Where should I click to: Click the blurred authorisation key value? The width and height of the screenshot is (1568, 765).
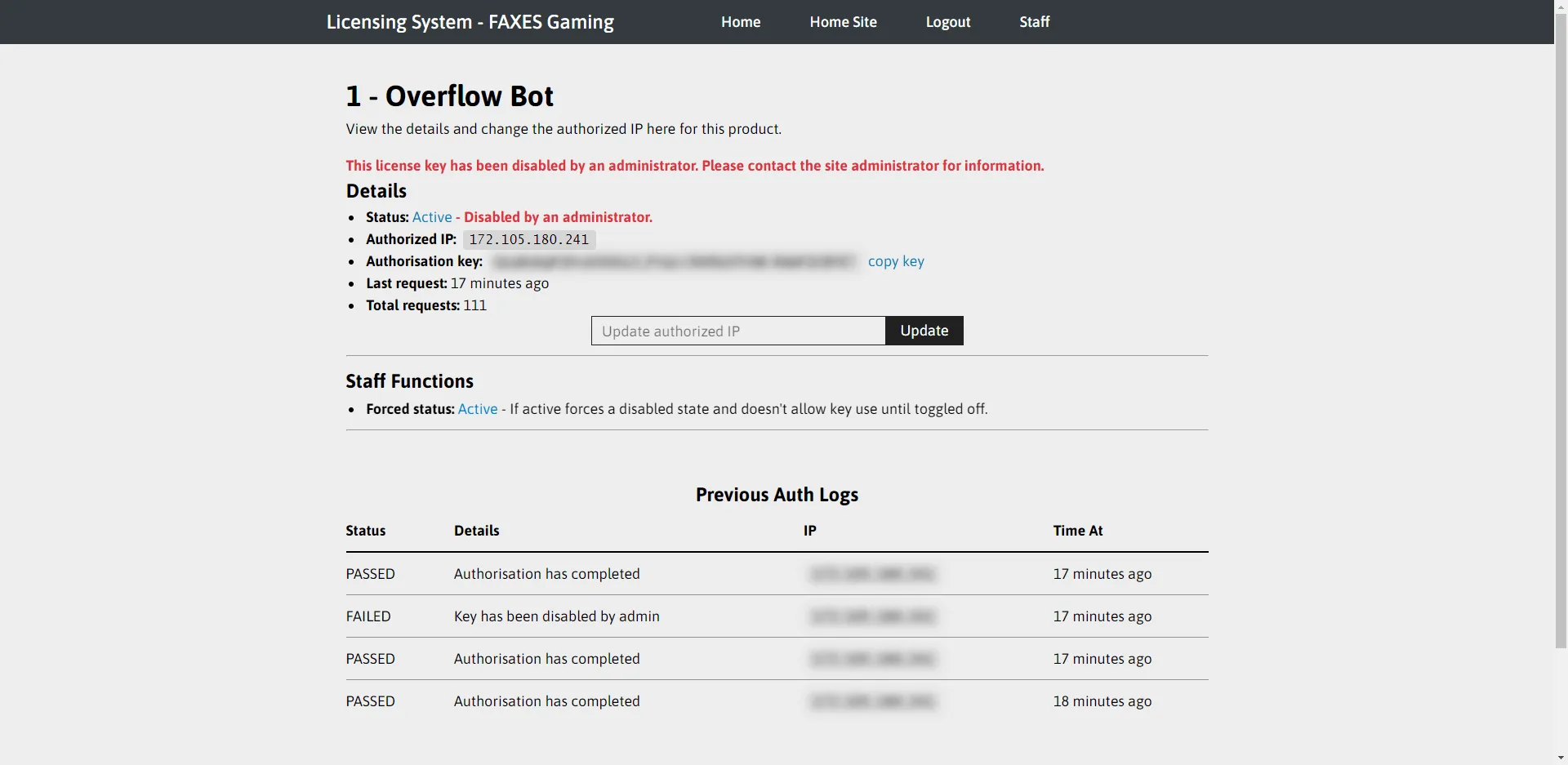[x=674, y=261]
